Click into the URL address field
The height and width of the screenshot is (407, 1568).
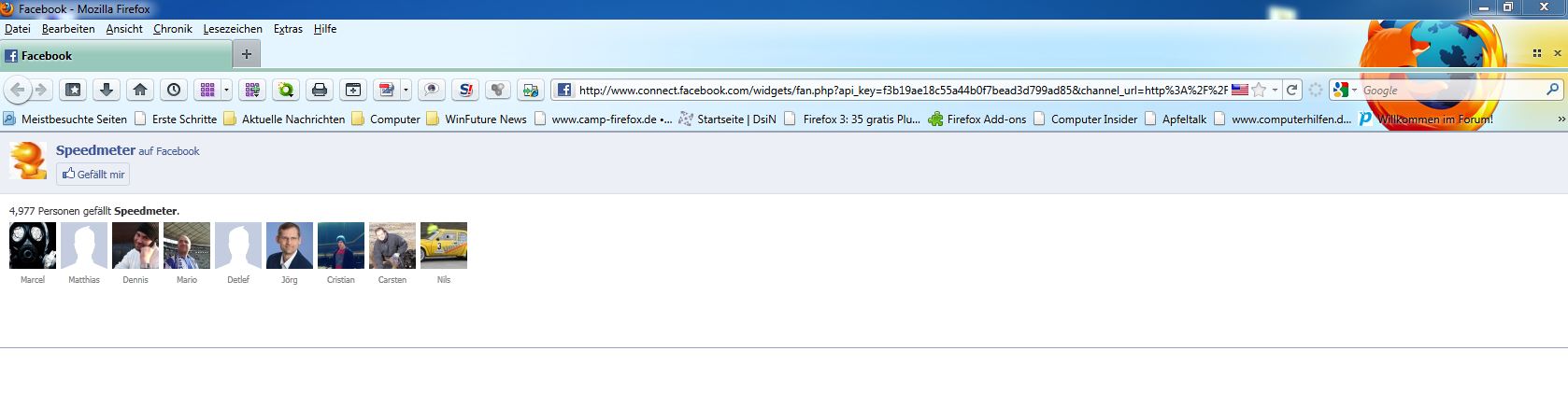[x=903, y=90]
